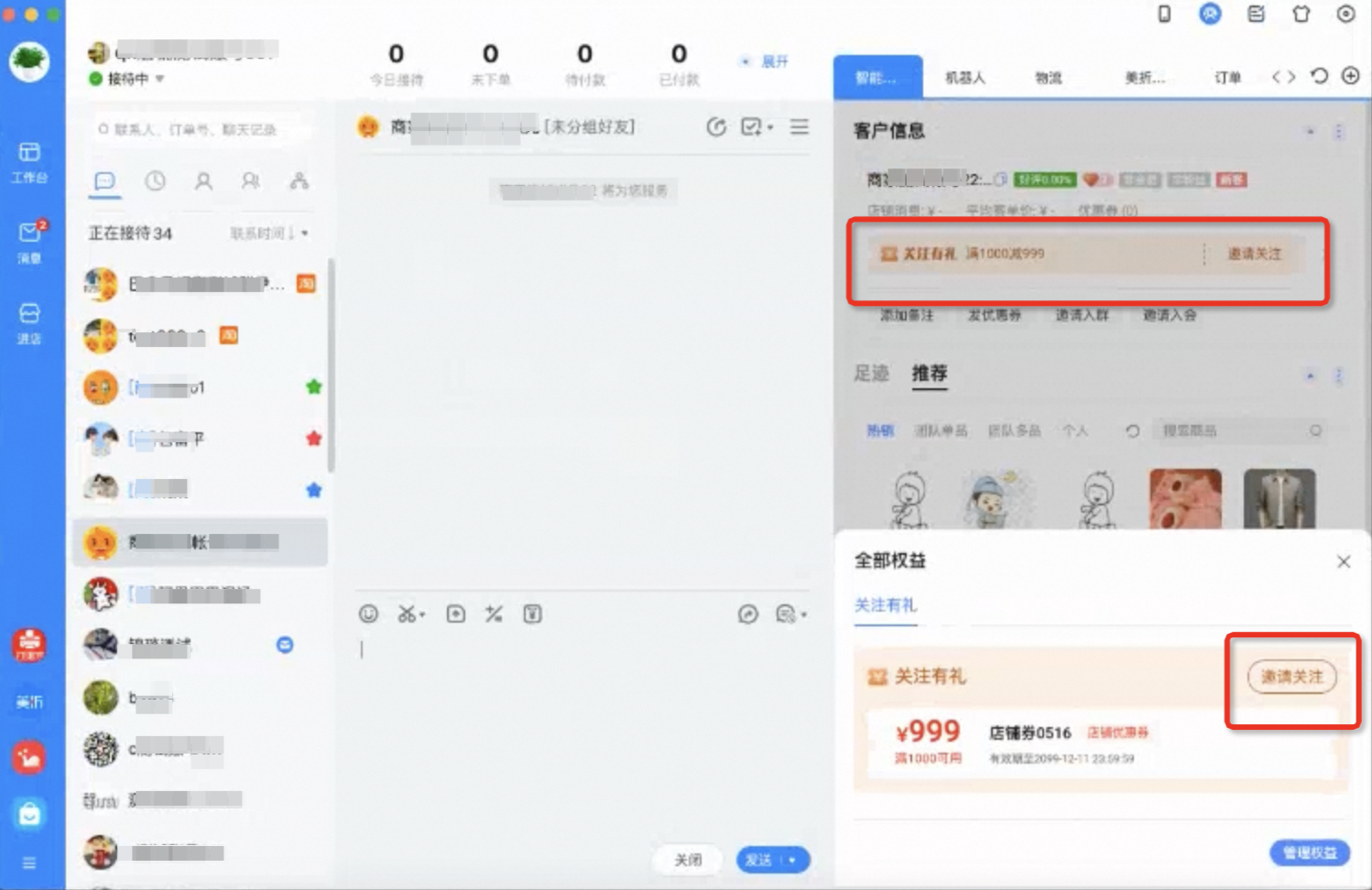Open the scissors screenshot dropdown arrow
The image size is (1372, 890).
coord(422,615)
